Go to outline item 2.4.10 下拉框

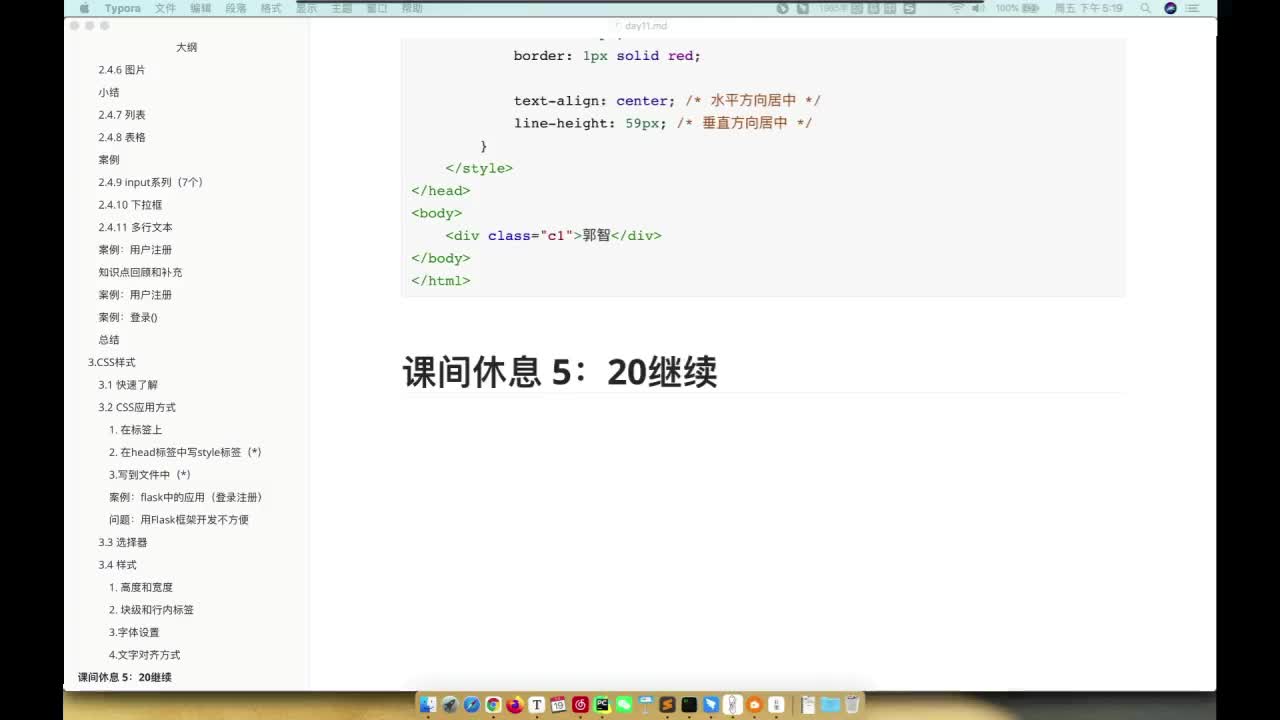[x=130, y=205]
